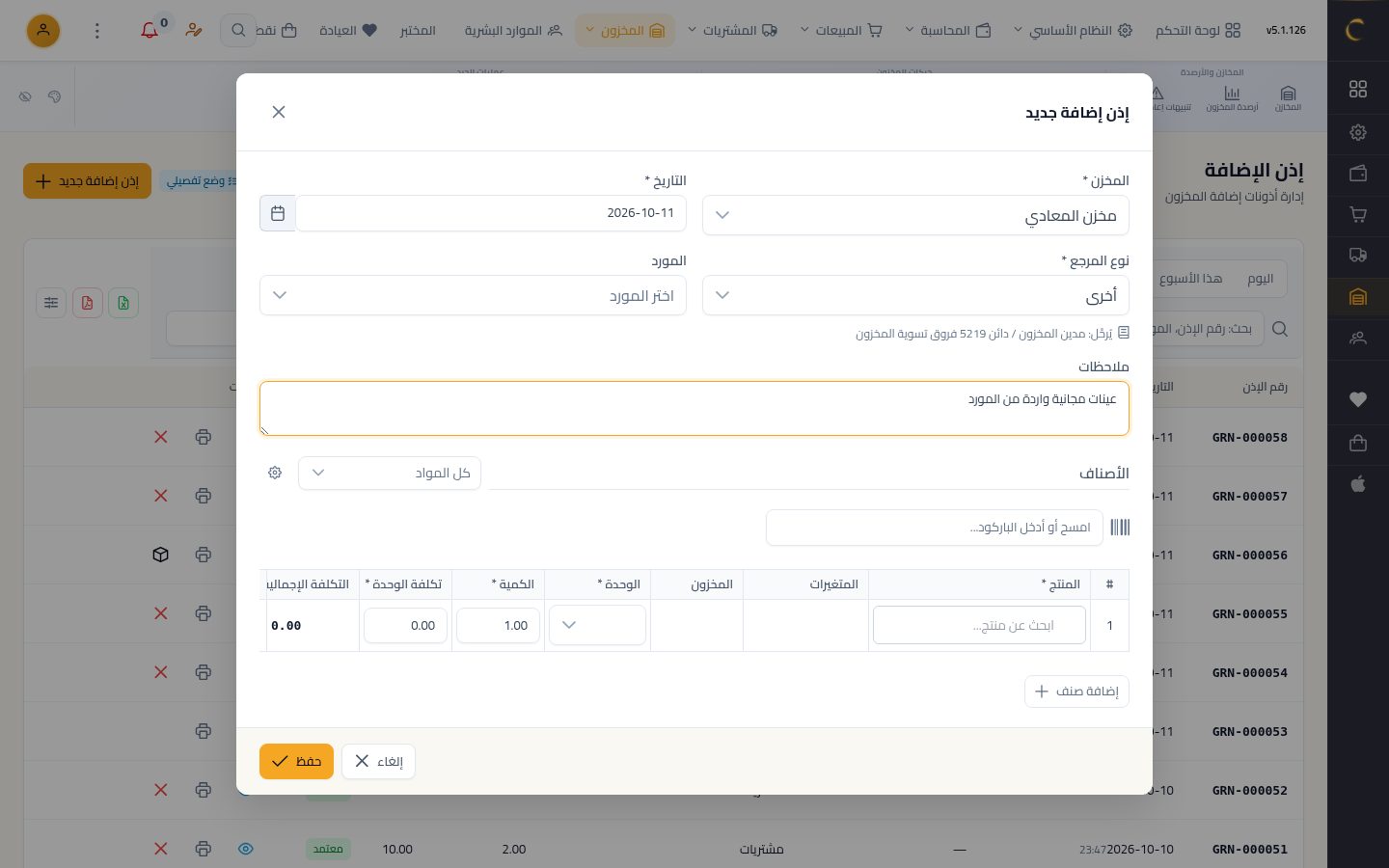Open اختر المورد supplier dropdown
The width and height of the screenshot is (1389, 868).
pyautogui.click(x=473, y=295)
